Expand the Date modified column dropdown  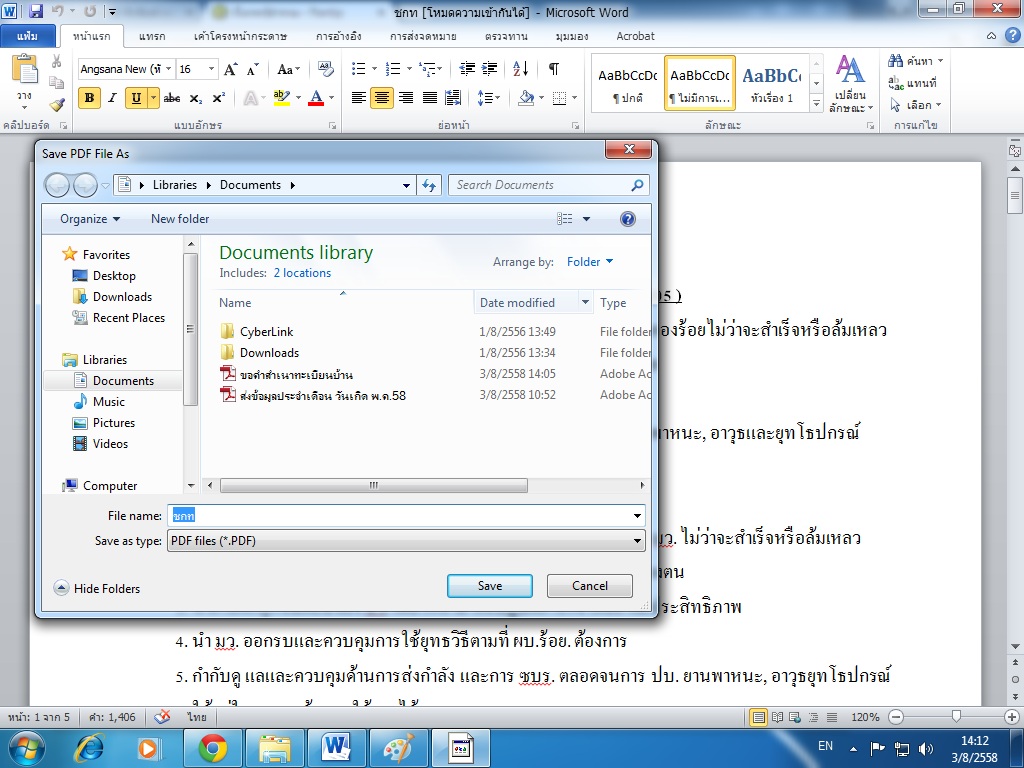[x=585, y=302]
